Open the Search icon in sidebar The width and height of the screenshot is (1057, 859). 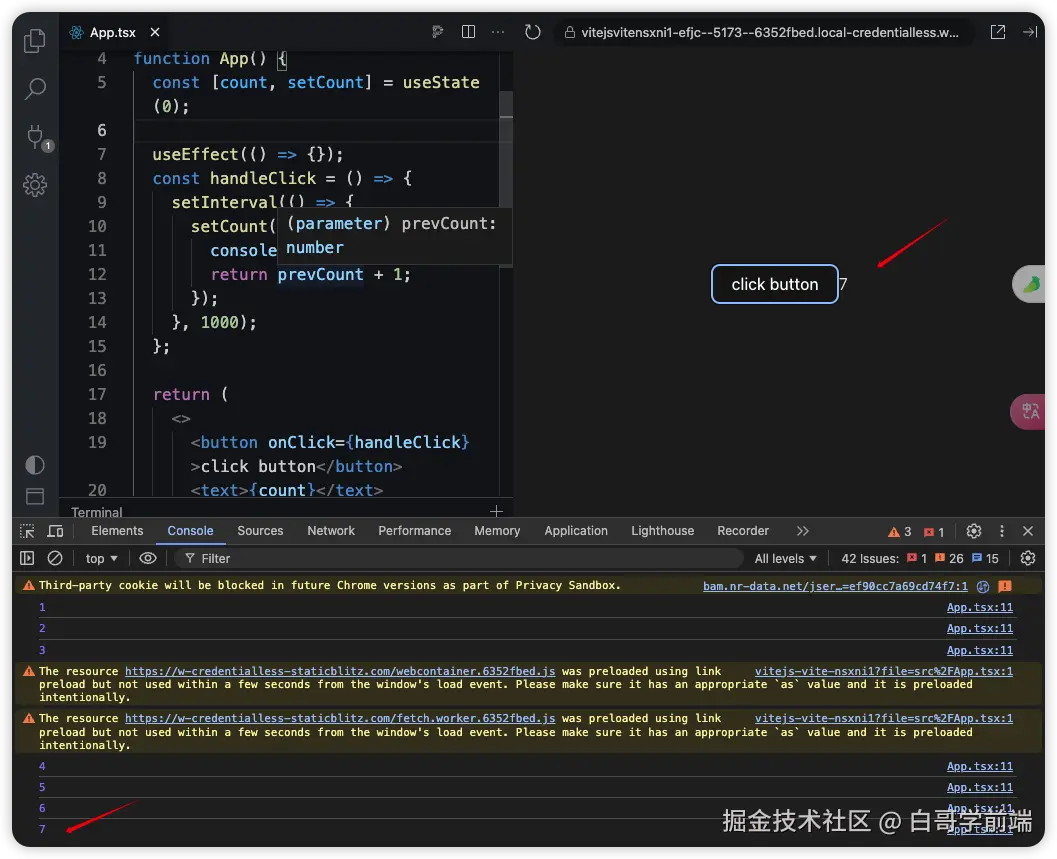pos(35,88)
